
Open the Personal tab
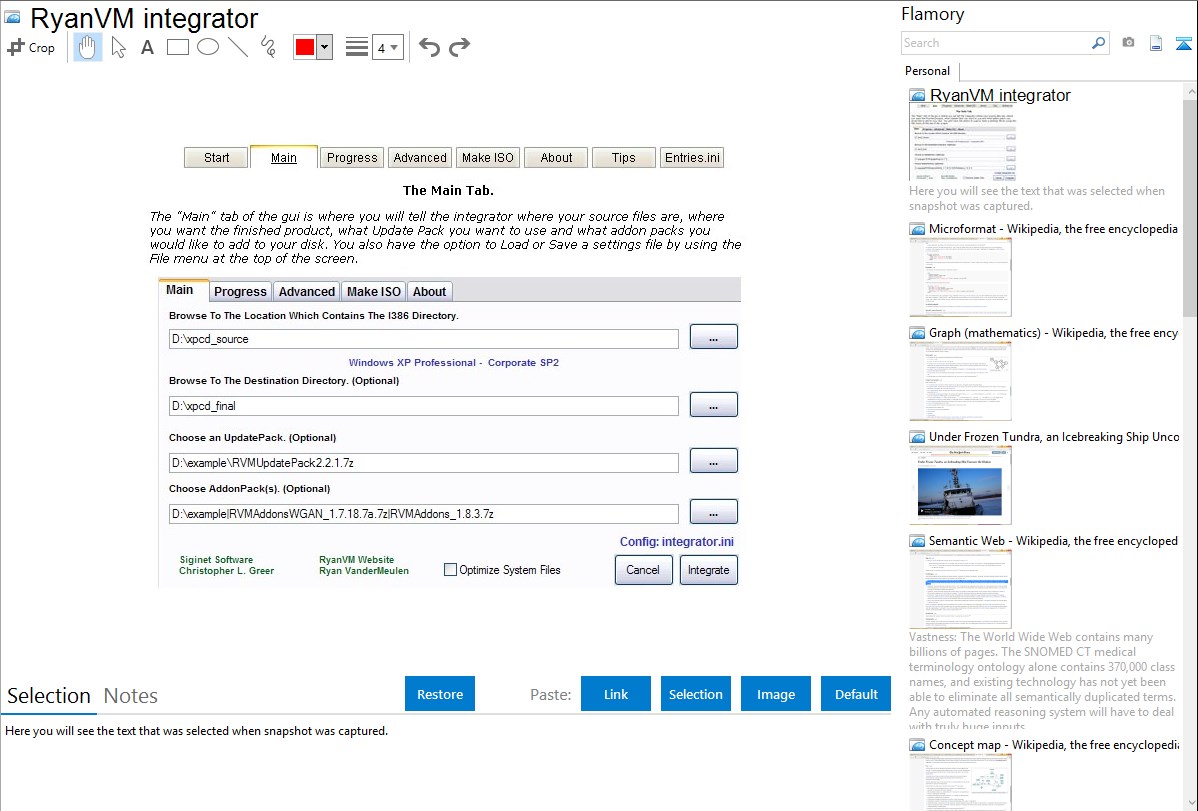(928, 71)
